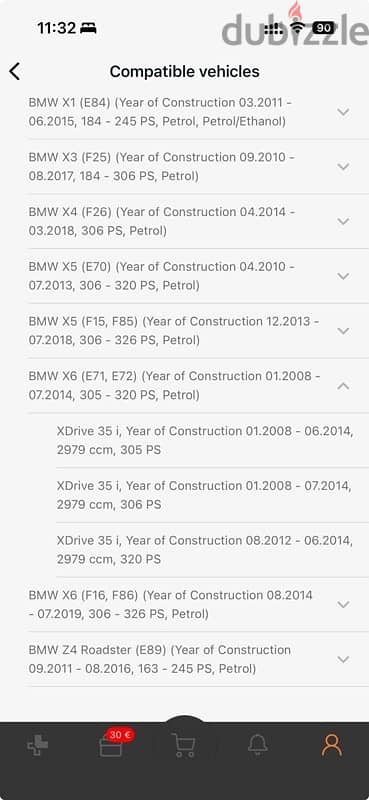This screenshot has height=800, width=369.
Task: Expand the BMW X5 (F15, F85) chevron
Action: [343, 331]
